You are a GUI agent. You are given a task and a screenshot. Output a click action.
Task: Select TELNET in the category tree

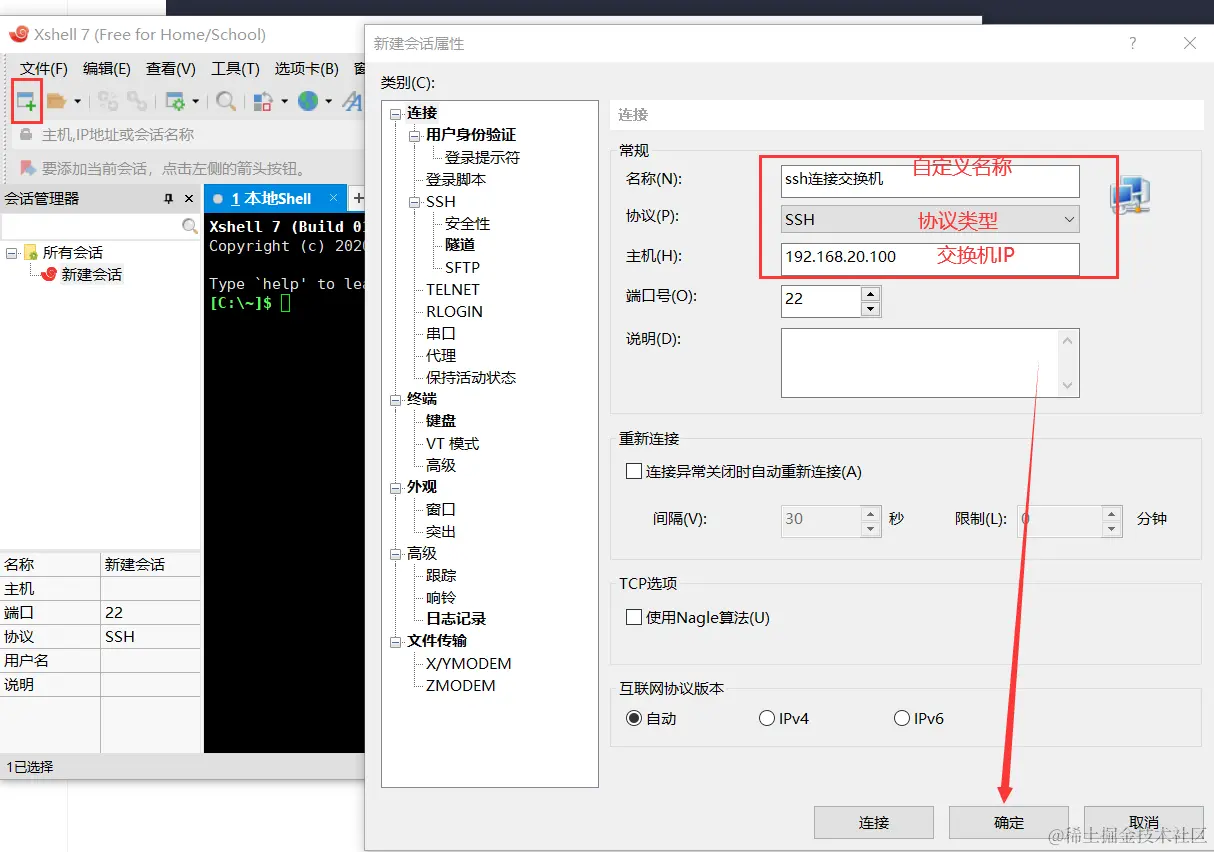(x=453, y=289)
